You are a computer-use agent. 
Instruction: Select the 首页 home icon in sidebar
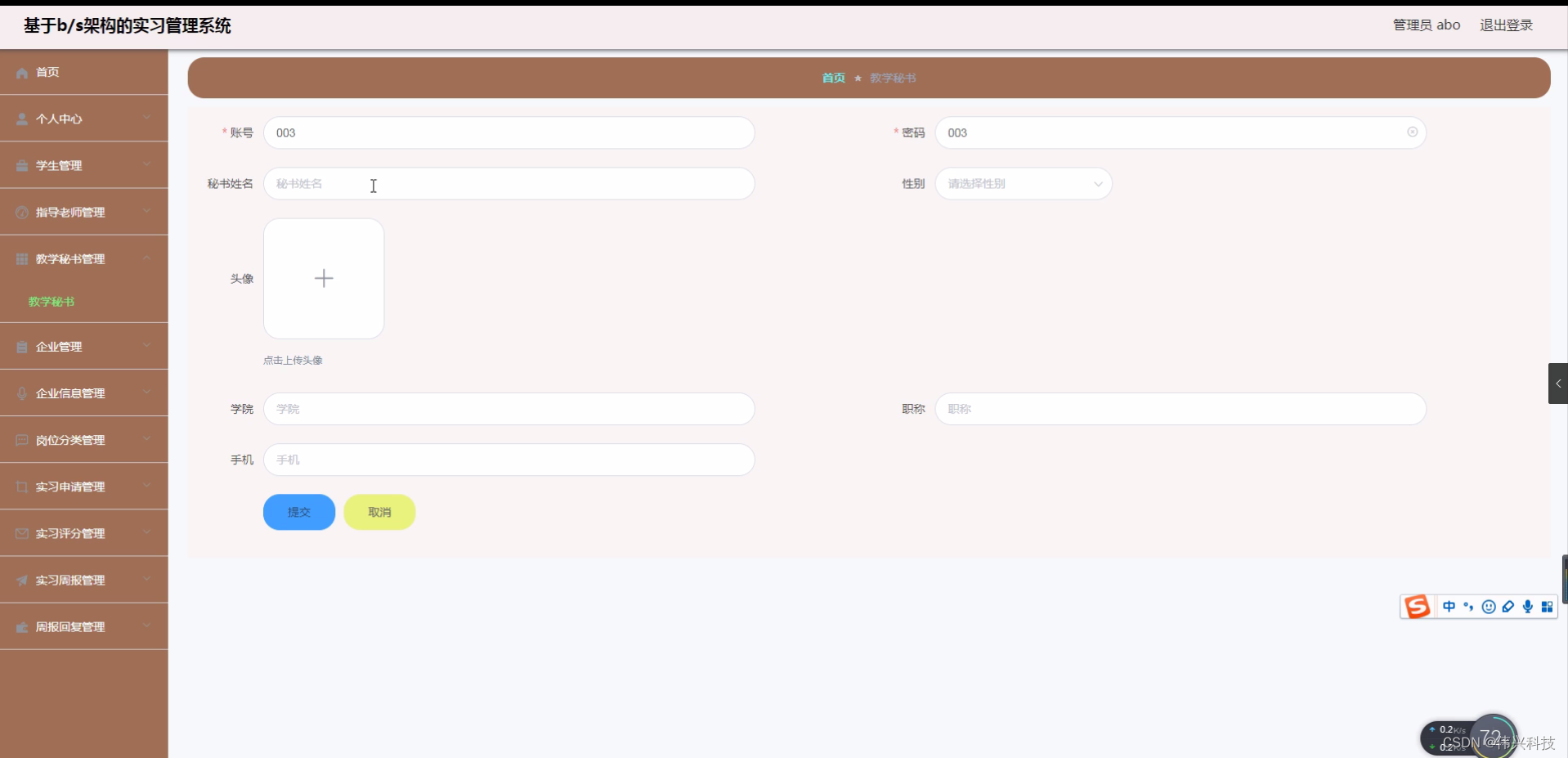click(20, 72)
